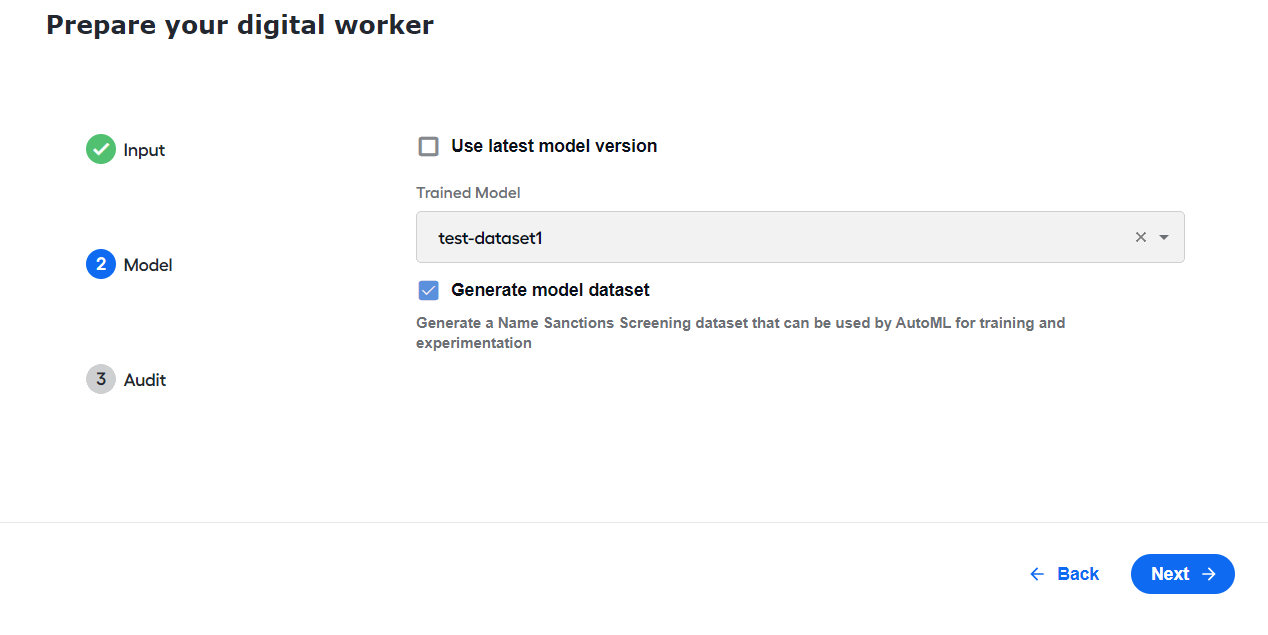Enable Use latest model version checkbox
Image resolution: width=1268 pixels, height=635 pixels.
(429, 147)
